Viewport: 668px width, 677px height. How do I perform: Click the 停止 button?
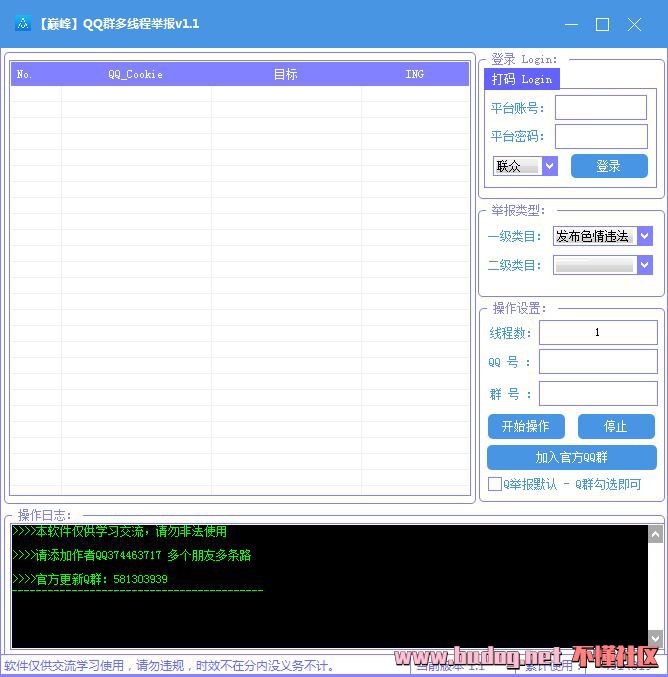click(616, 427)
